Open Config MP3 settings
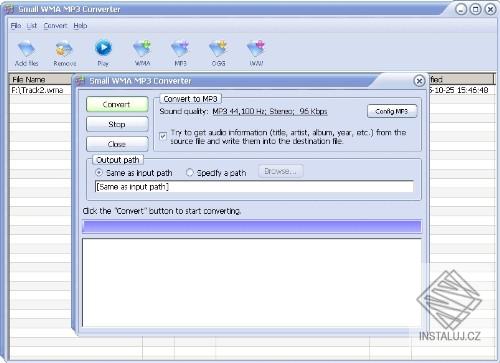Image resolution: width=500 pixels, height=363 pixels. point(392,111)
